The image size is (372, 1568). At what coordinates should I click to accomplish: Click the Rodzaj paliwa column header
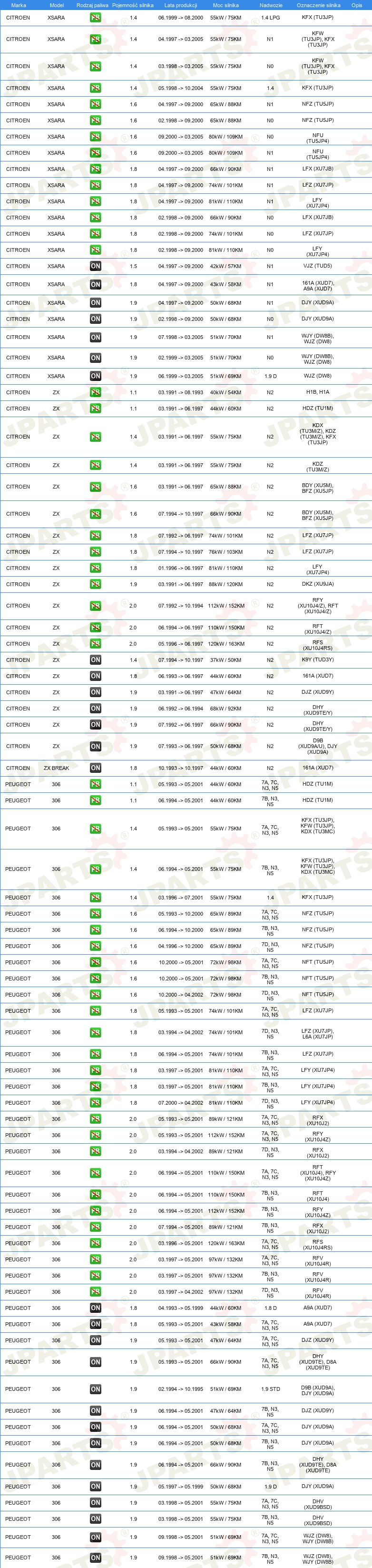92,5
